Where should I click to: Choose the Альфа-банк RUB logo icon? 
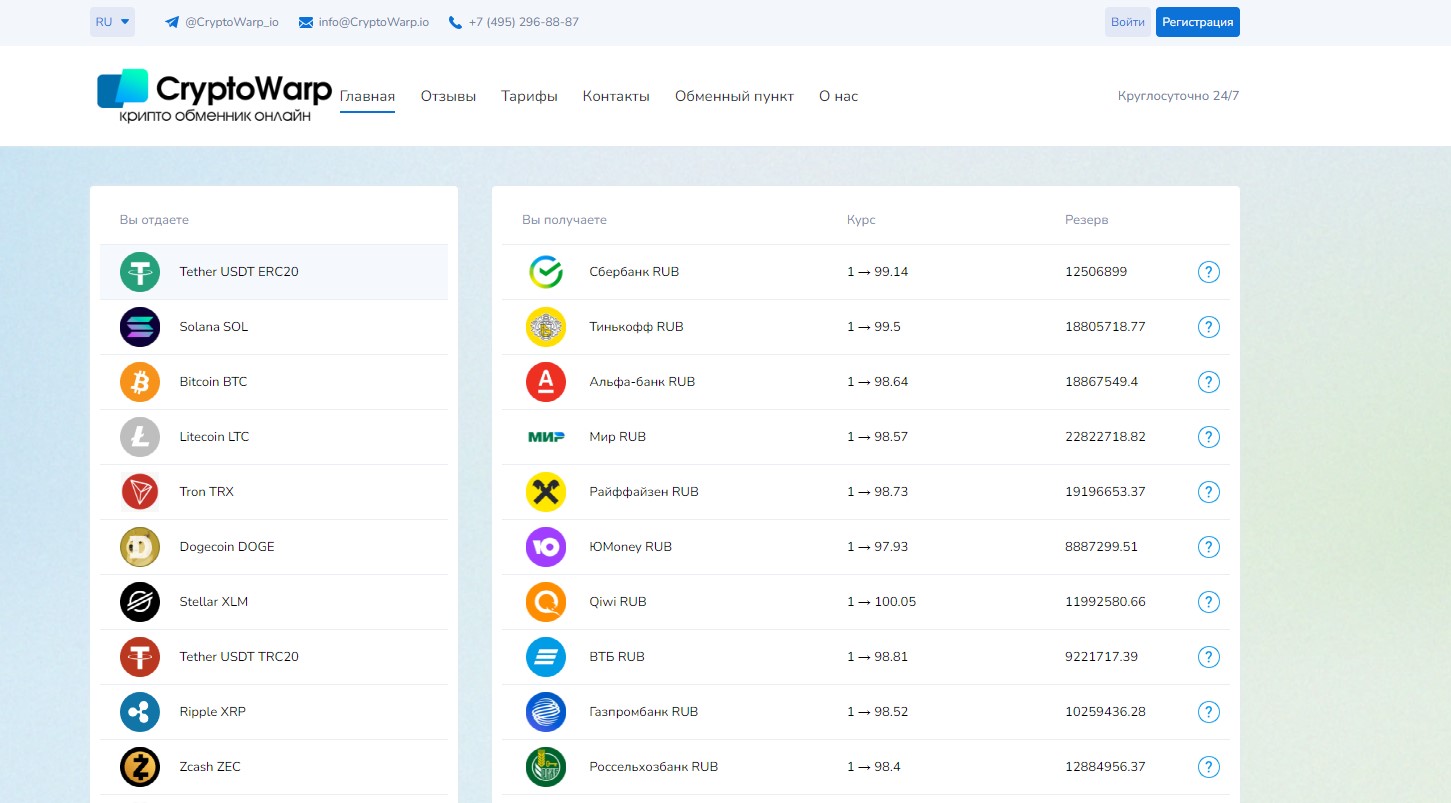pyautogui.click(x=546, y=382)
